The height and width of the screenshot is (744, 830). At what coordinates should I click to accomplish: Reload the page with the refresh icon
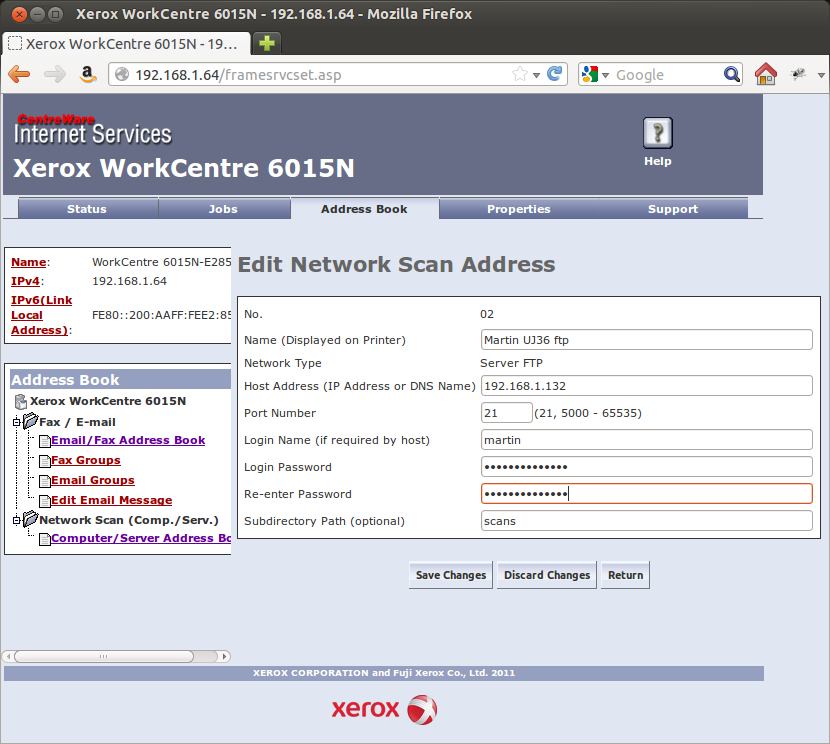(555, 74)
